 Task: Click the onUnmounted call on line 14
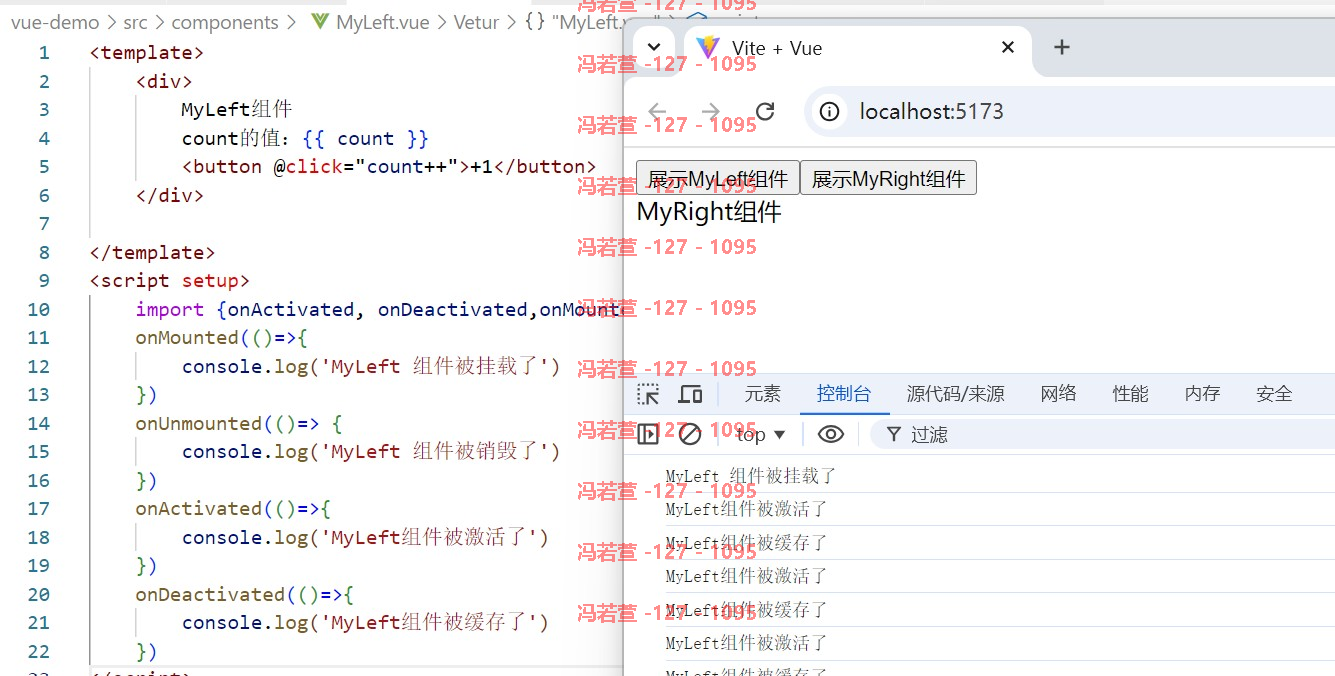pos(198,423)
